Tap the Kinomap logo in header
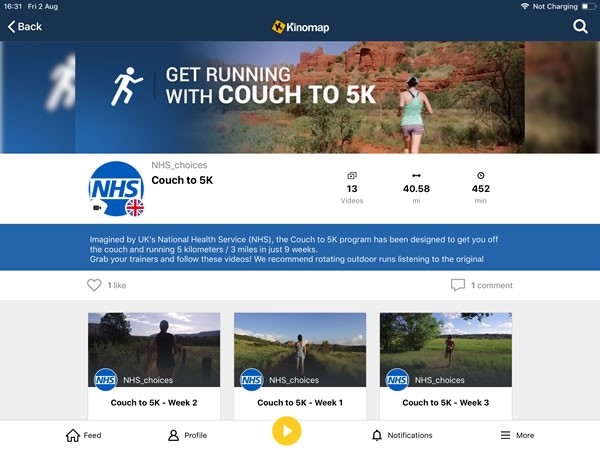600x450 pixels. (x=300, y=27)
